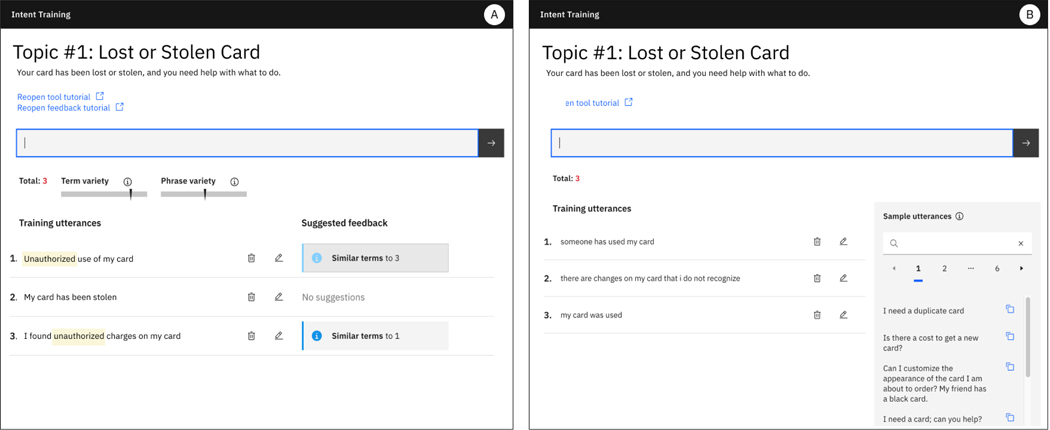Image resolution: width=1050 pixels, height=430 pixels.
Task: Open "Similar terms to 3" feedback suggestion
Action: (x=375, y=258)
